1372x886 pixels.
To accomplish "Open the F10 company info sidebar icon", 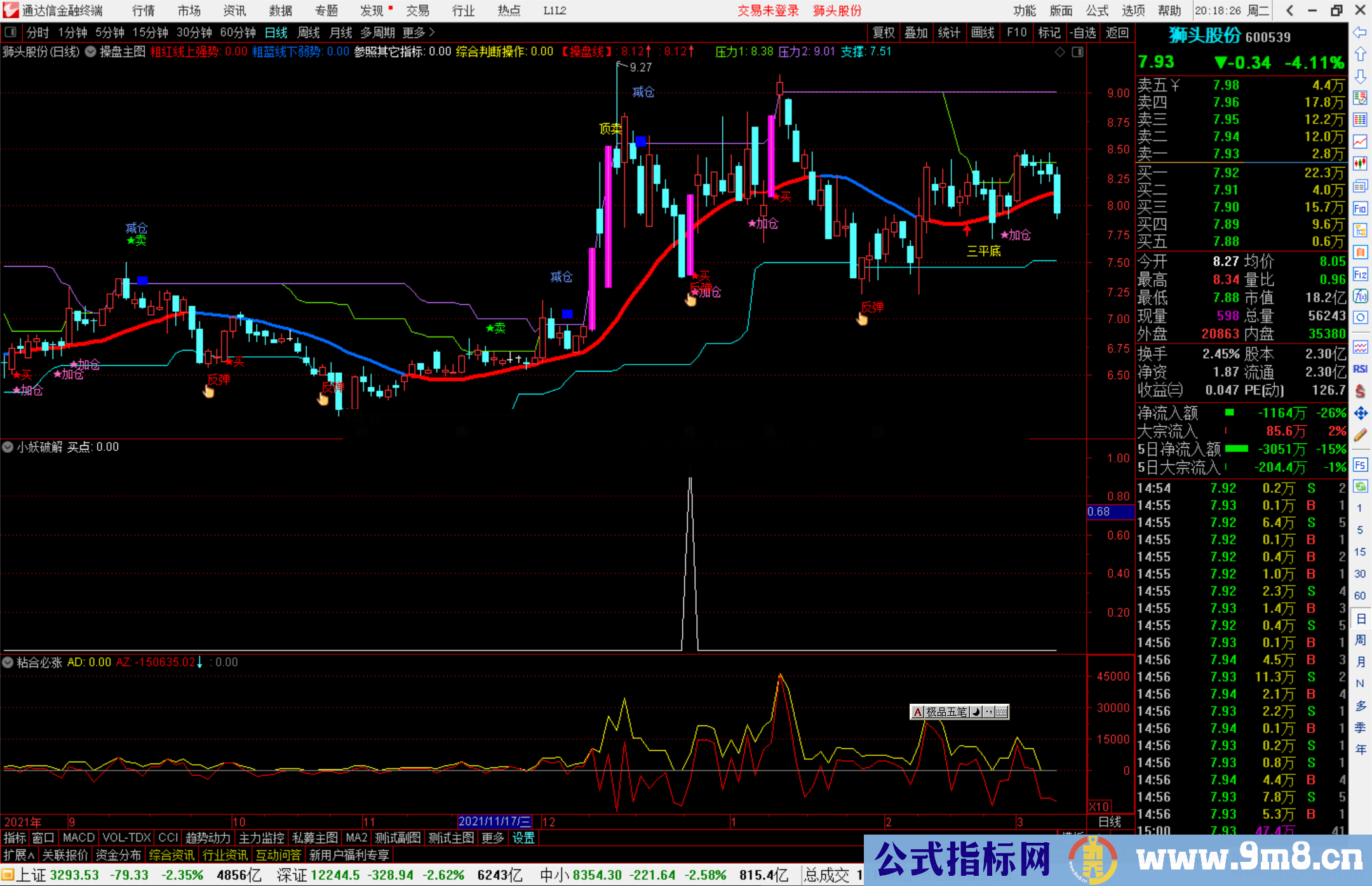I will (1360, 208).
